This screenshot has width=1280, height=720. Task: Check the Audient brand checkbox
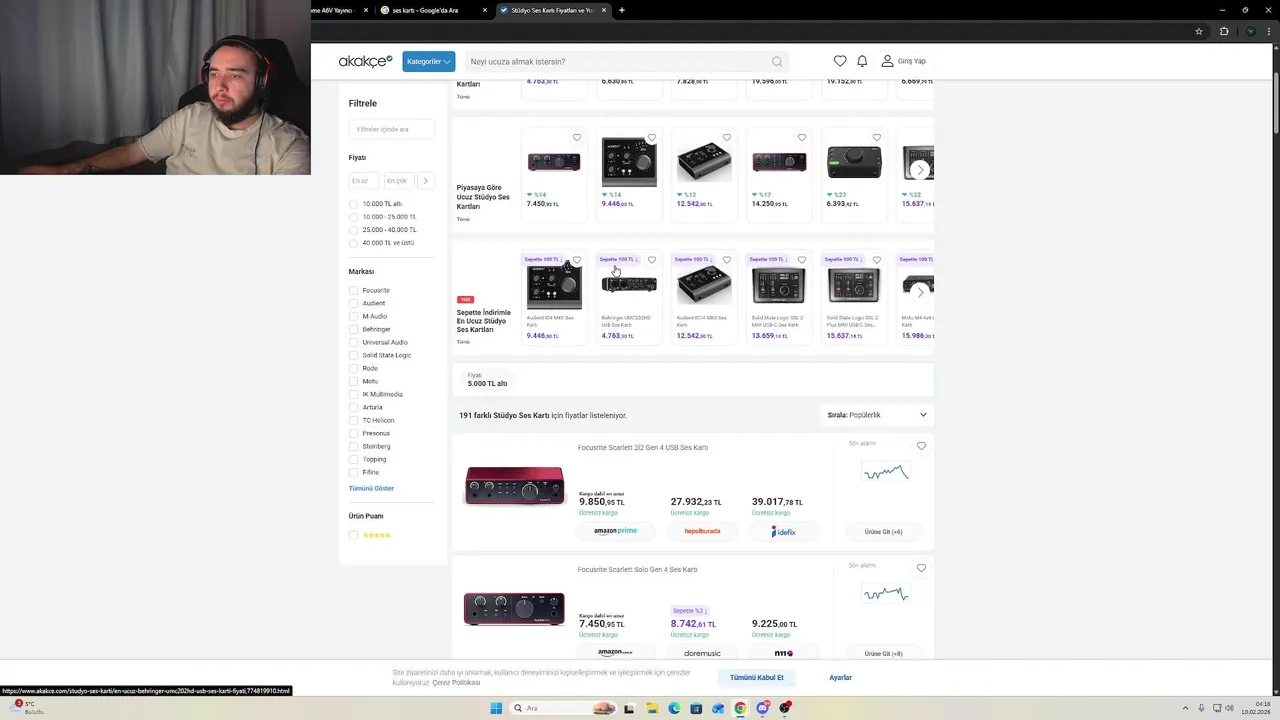pyautogui.click(x=353, y=303)
